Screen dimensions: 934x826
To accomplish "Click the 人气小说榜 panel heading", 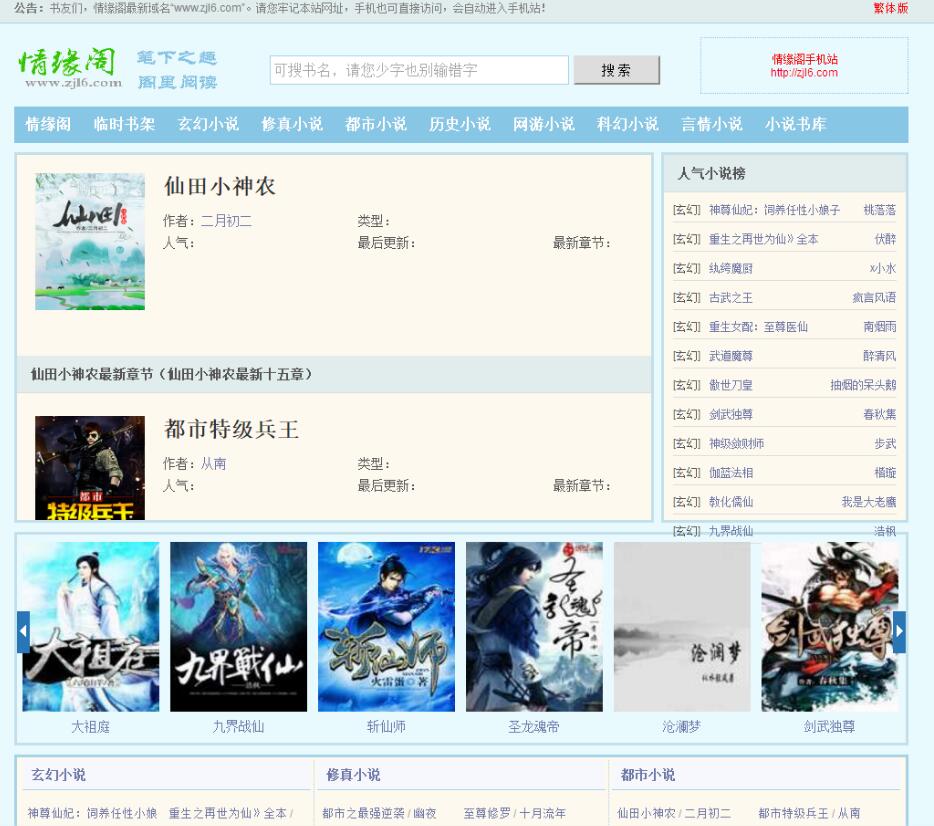I will [712, 173].
